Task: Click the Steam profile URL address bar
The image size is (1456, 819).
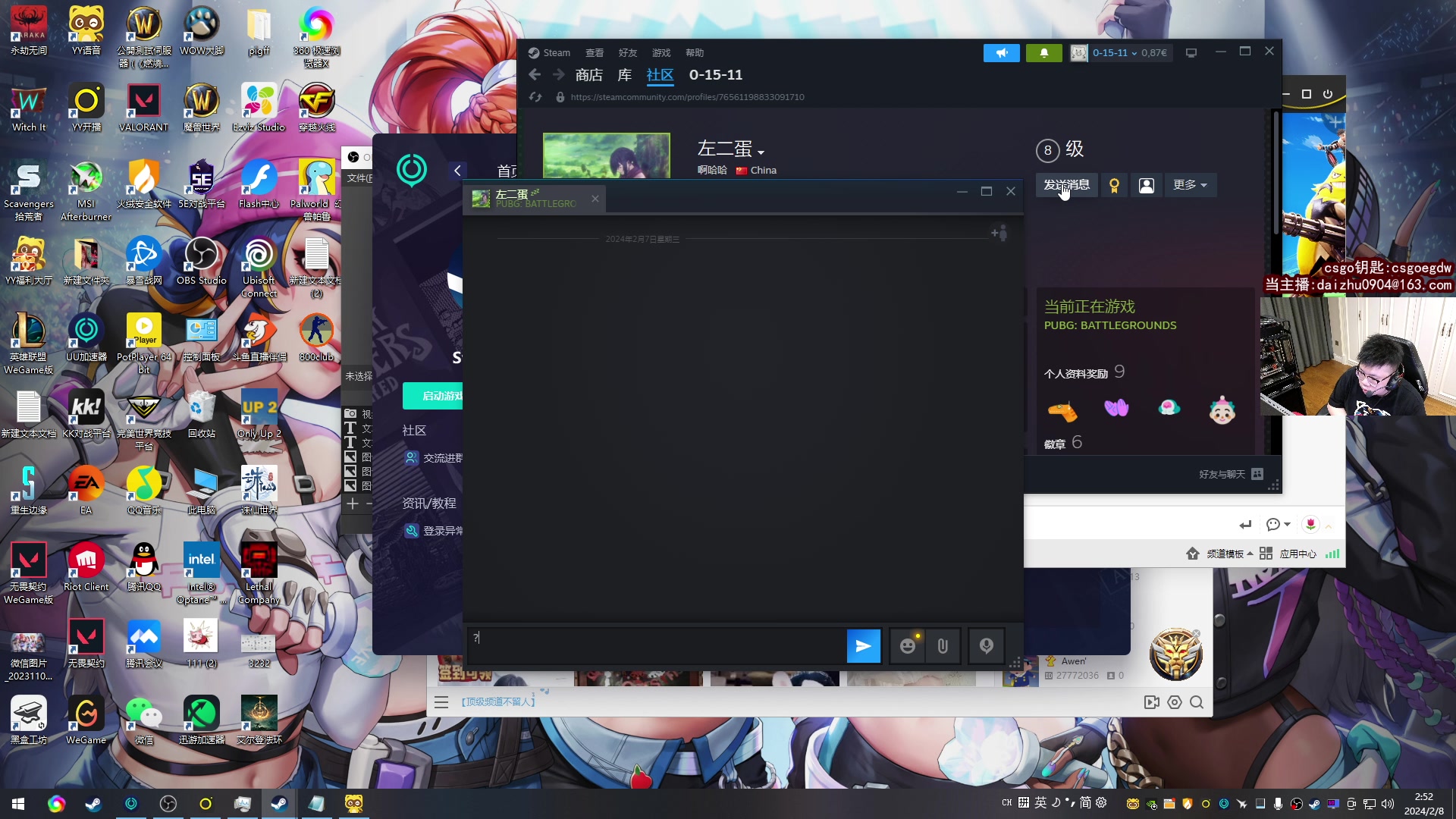Action: (687, 97)
